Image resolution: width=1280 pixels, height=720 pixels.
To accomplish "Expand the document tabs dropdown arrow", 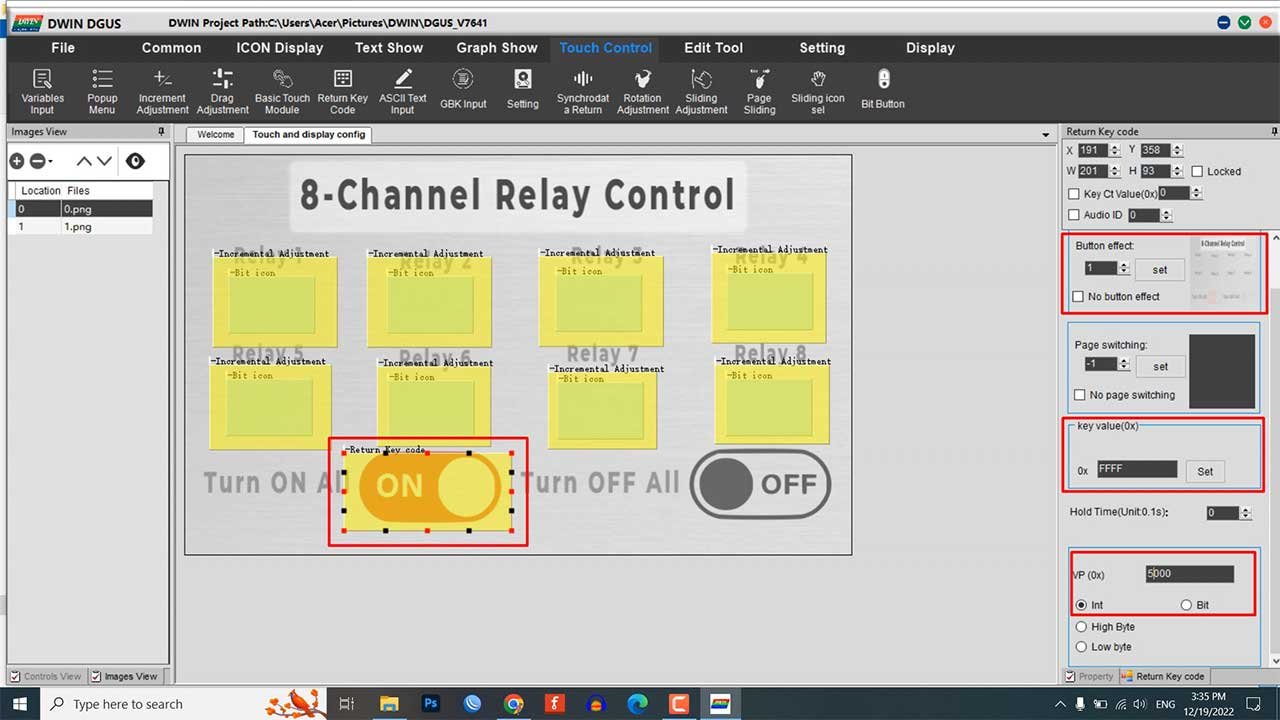I will 1046,135.
